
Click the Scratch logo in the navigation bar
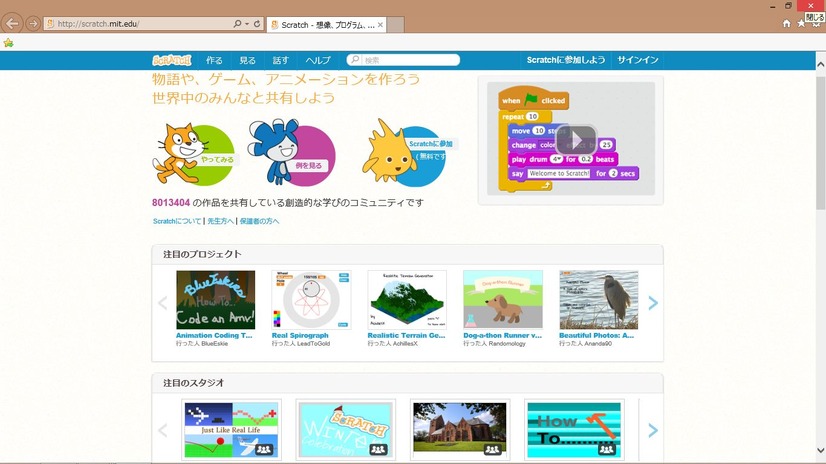[x=170, y=60]
